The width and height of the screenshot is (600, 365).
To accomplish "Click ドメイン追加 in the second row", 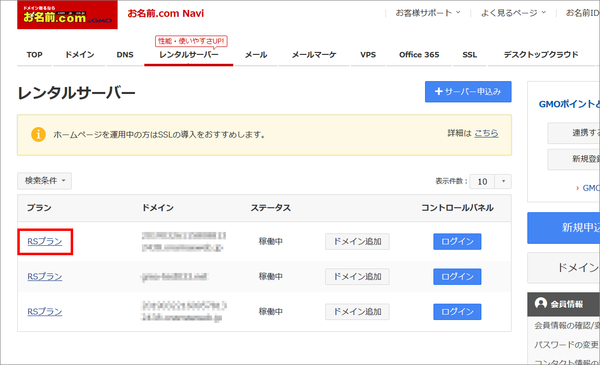I will pyautogui.click(x=357, y=277).
